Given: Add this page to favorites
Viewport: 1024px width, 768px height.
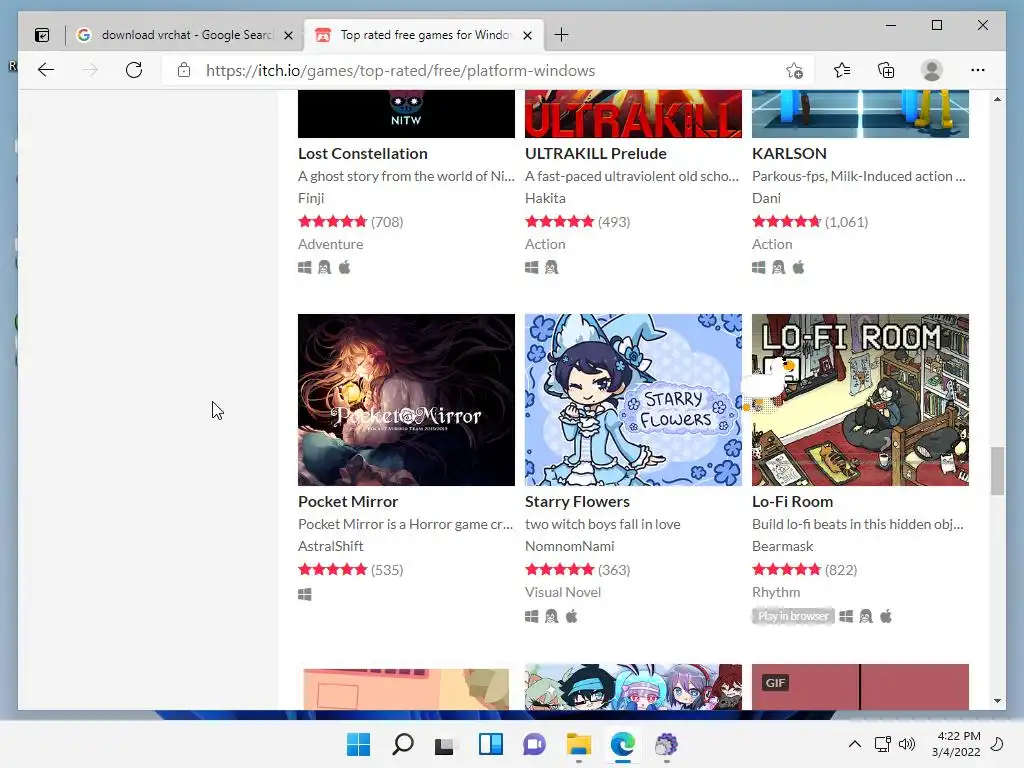Looking at the screenshot, I should pyautogui.click(x=794, y=71).
